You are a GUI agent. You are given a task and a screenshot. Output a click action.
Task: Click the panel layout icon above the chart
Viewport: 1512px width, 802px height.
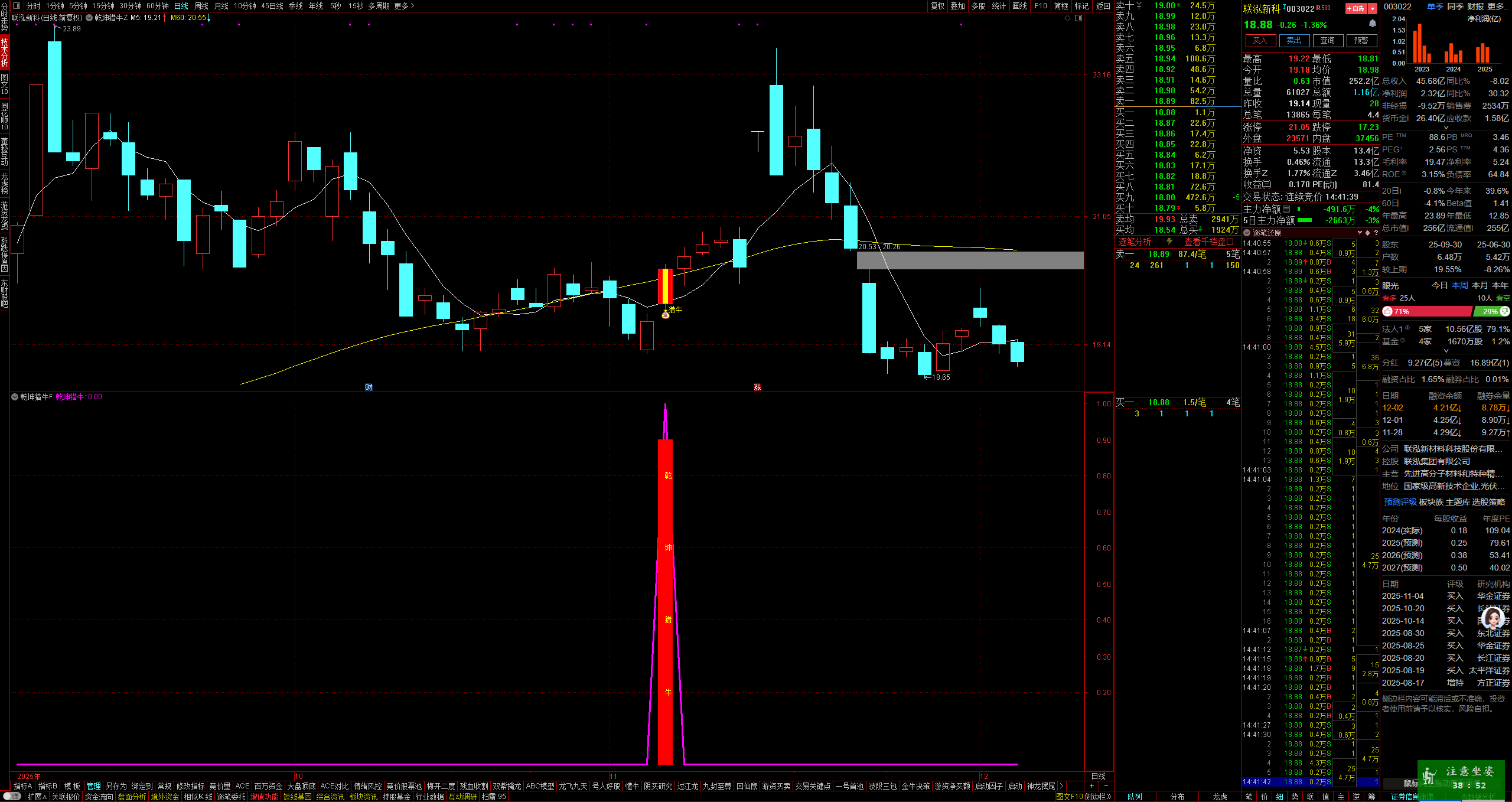click(x=1078, y=18)
